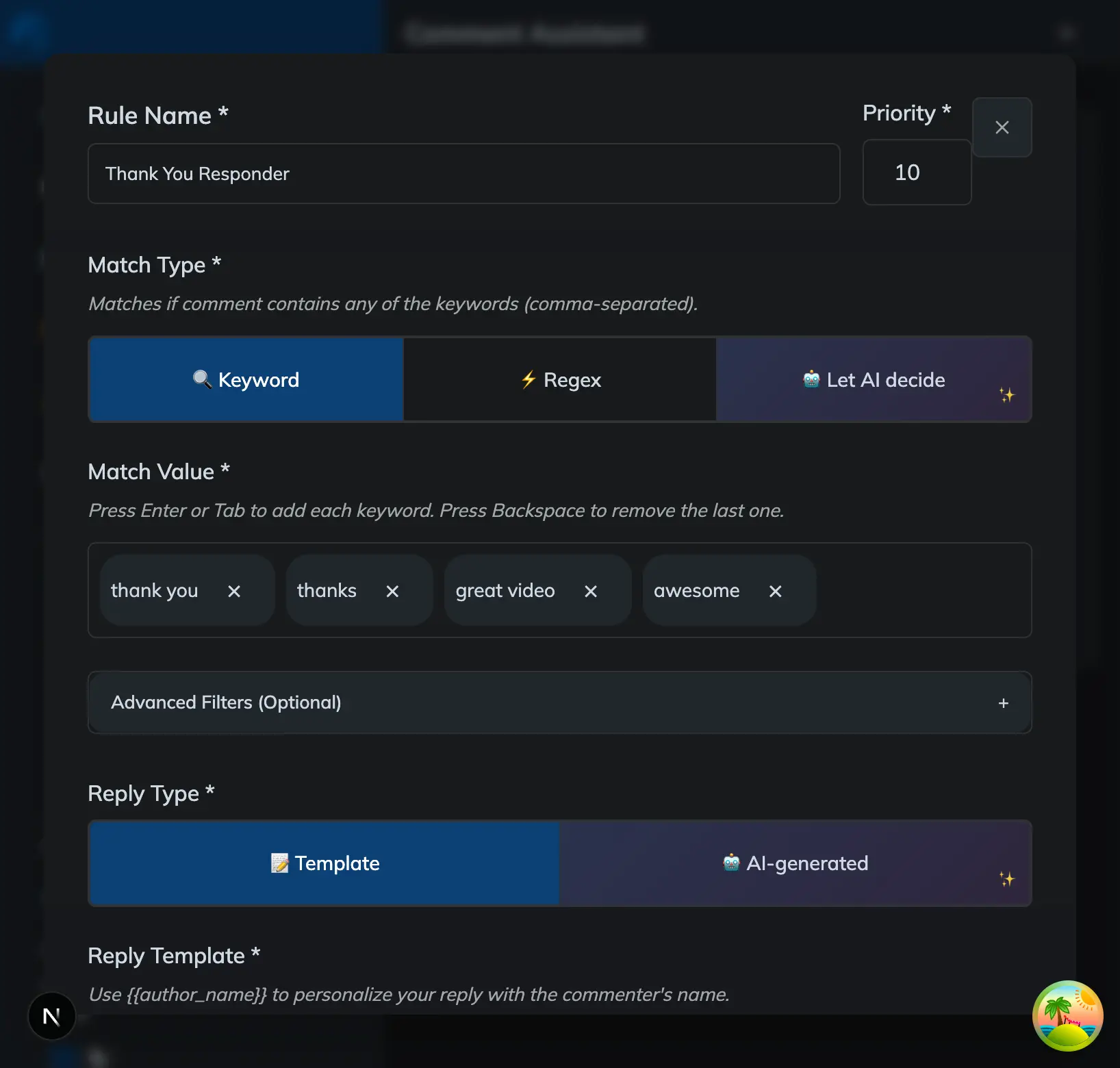Select the Template reply type
Viewport: 1120px width, 1068px height.
324,863
